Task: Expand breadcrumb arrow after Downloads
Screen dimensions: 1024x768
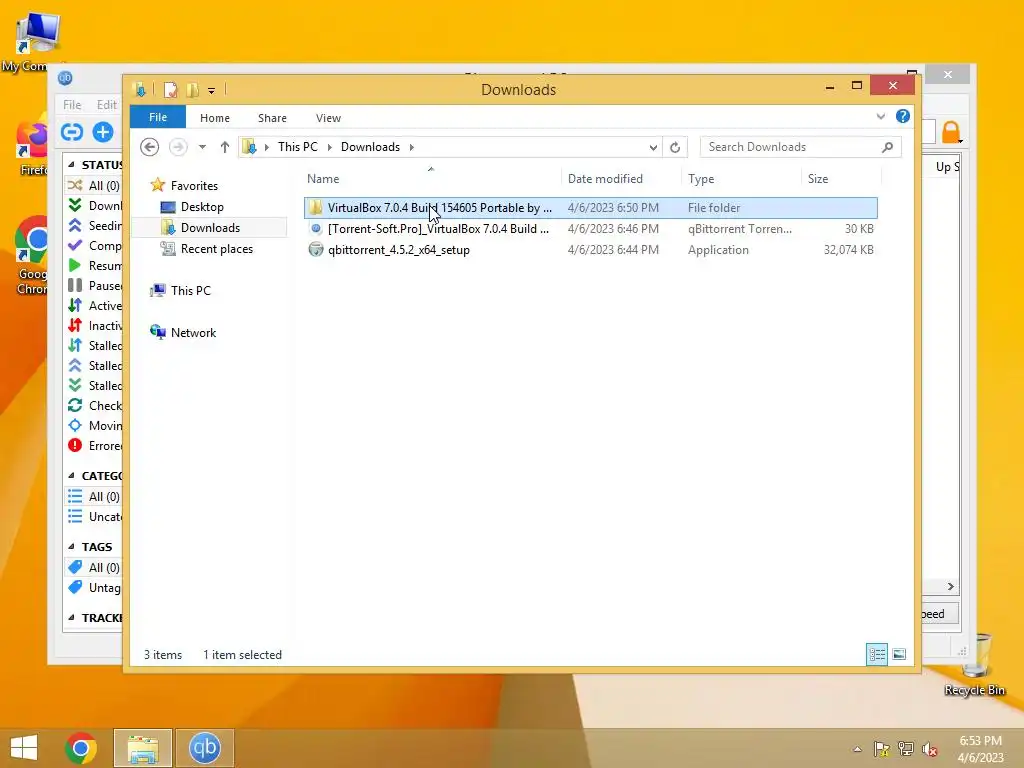Action: tap(411, 147)
